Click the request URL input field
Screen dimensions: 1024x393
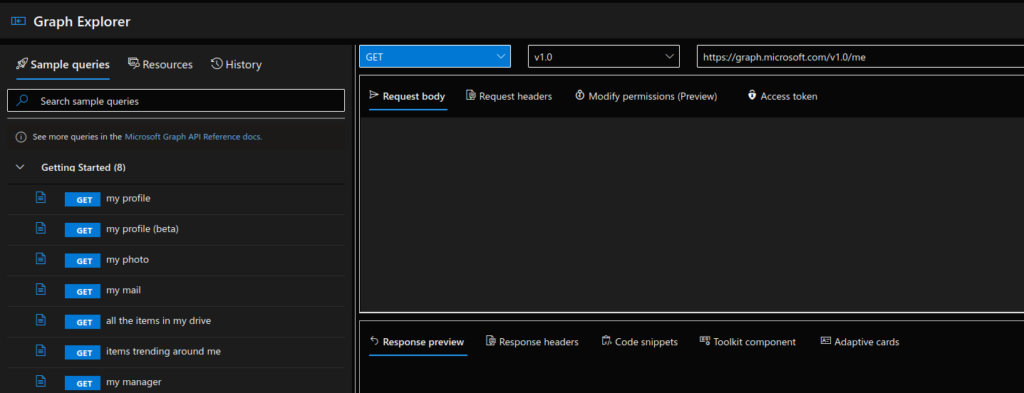pos(860,57)
